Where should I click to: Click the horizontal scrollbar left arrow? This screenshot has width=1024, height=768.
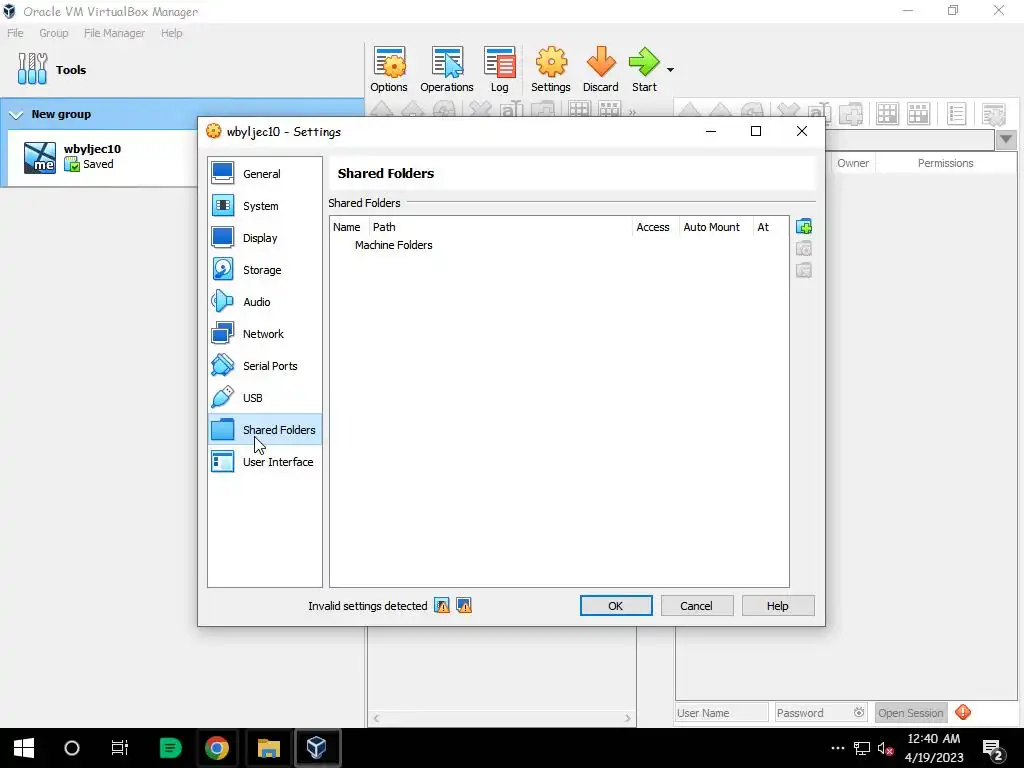click(376, 718)
